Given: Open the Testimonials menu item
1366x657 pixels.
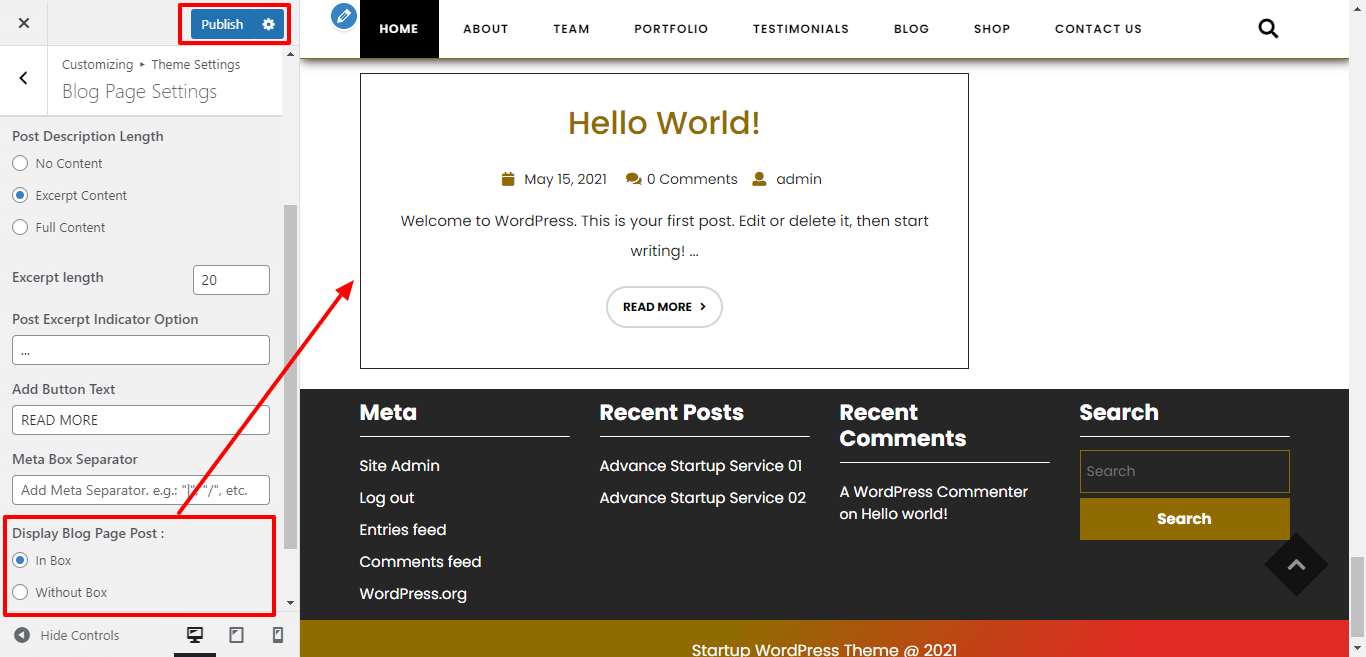Looking at the screenshot, I should click(x=800, y=29).
